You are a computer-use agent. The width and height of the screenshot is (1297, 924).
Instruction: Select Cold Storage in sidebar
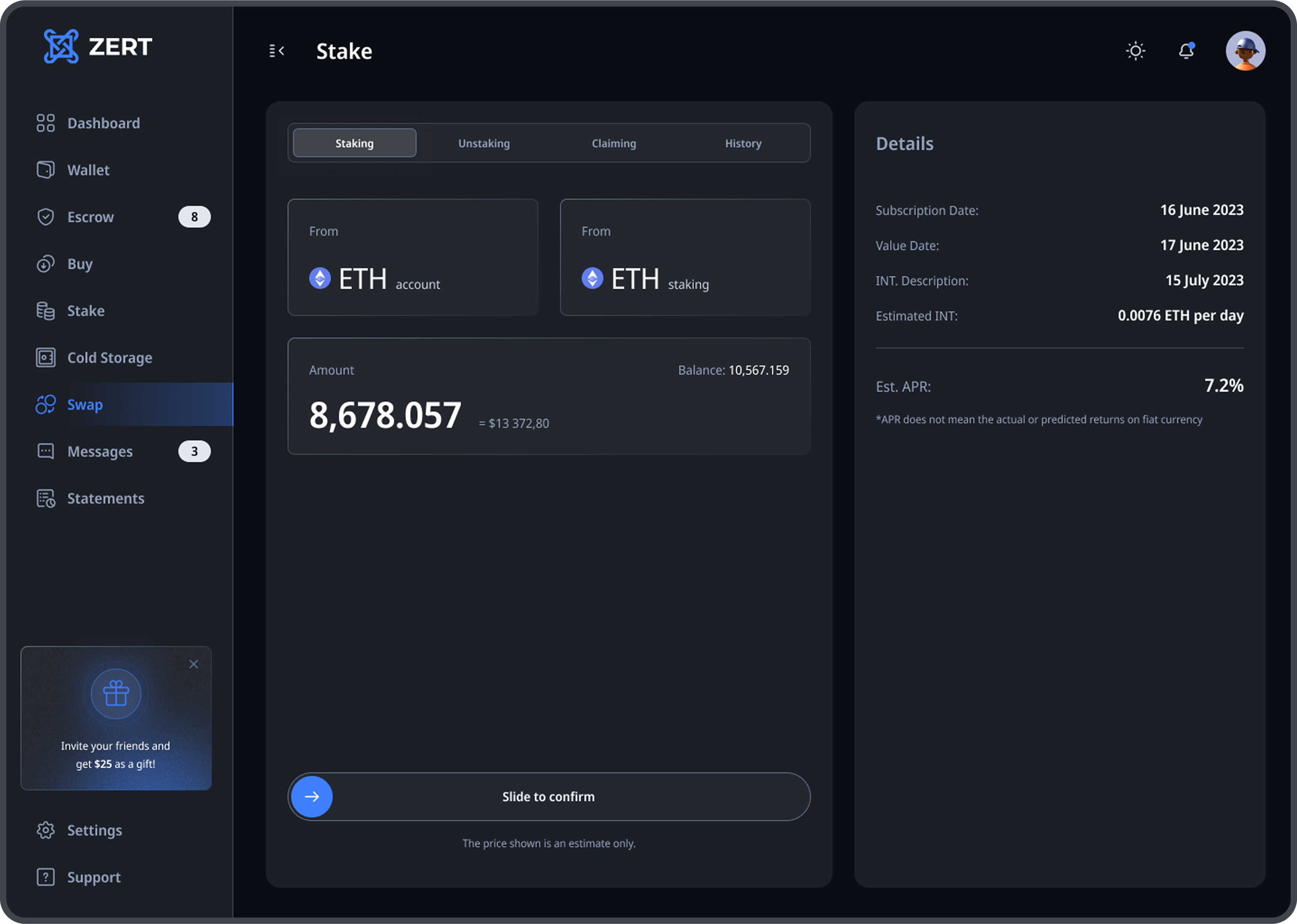[109, 358]
